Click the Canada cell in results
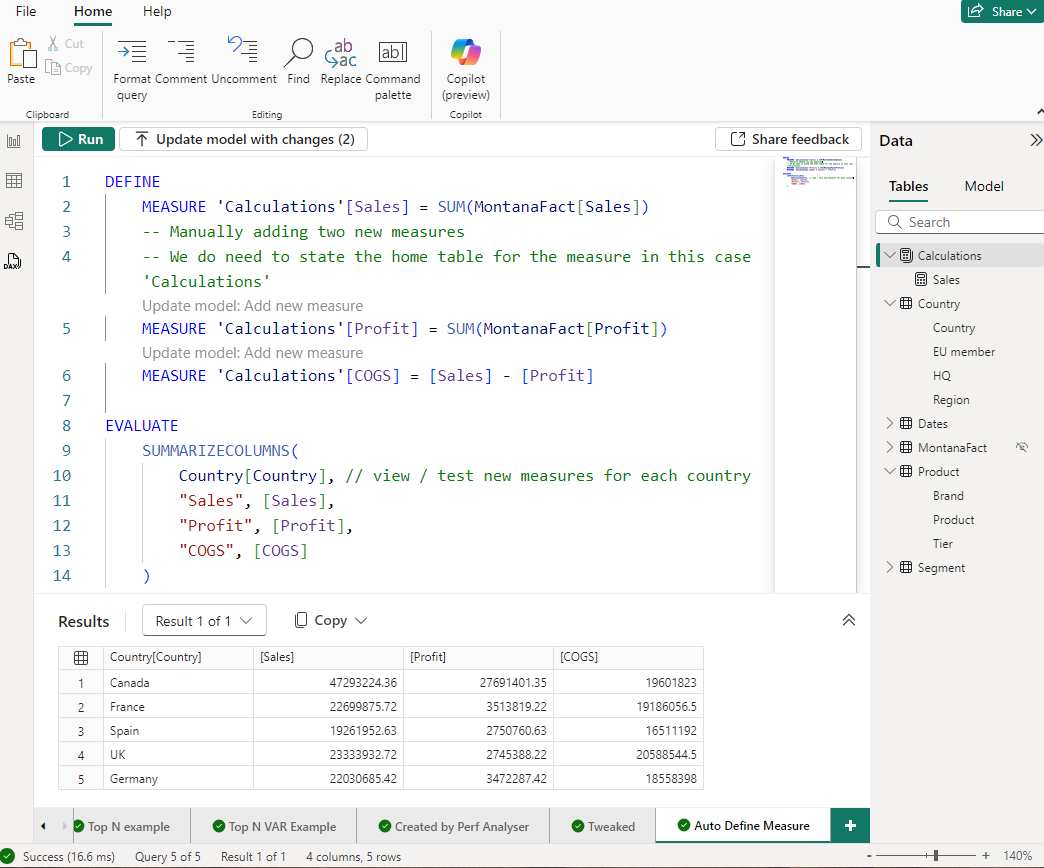Screen dimensions: 1044x868 tap(178, 682)
